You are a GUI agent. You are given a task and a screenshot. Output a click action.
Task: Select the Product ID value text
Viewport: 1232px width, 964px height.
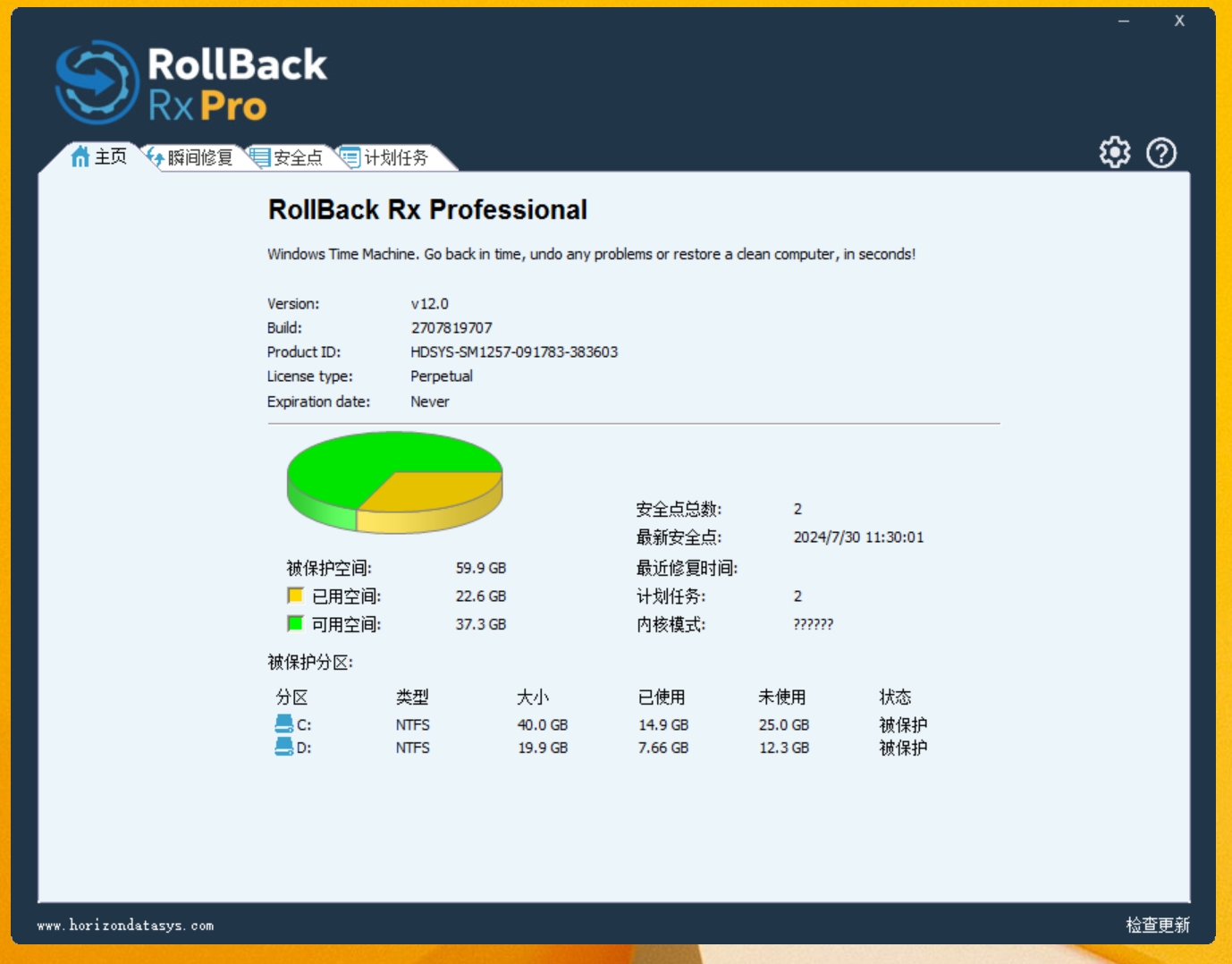pos(514,352)
